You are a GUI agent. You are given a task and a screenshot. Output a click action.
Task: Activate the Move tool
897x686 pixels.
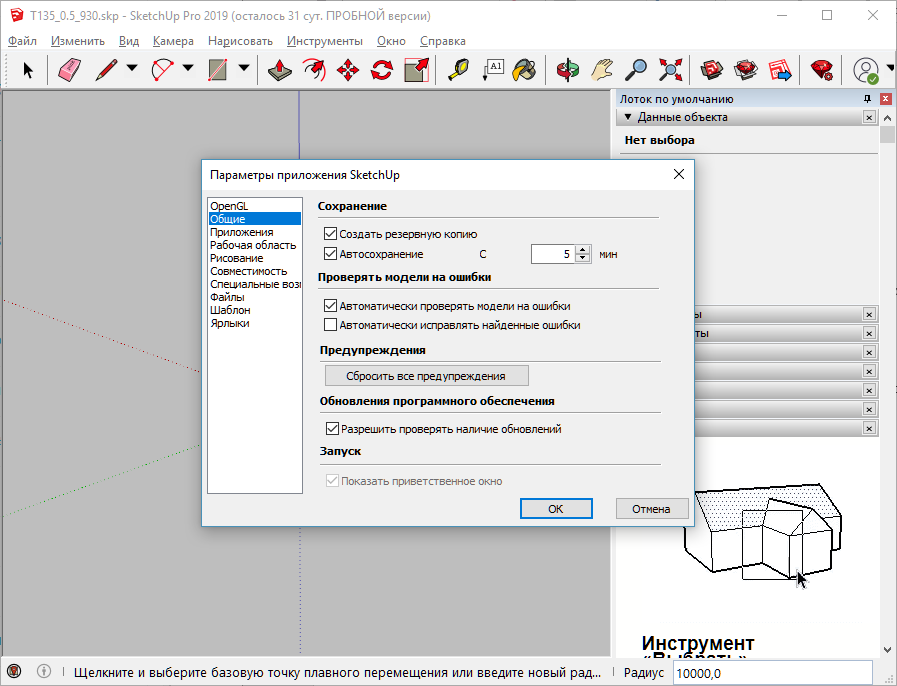point(348,70)
